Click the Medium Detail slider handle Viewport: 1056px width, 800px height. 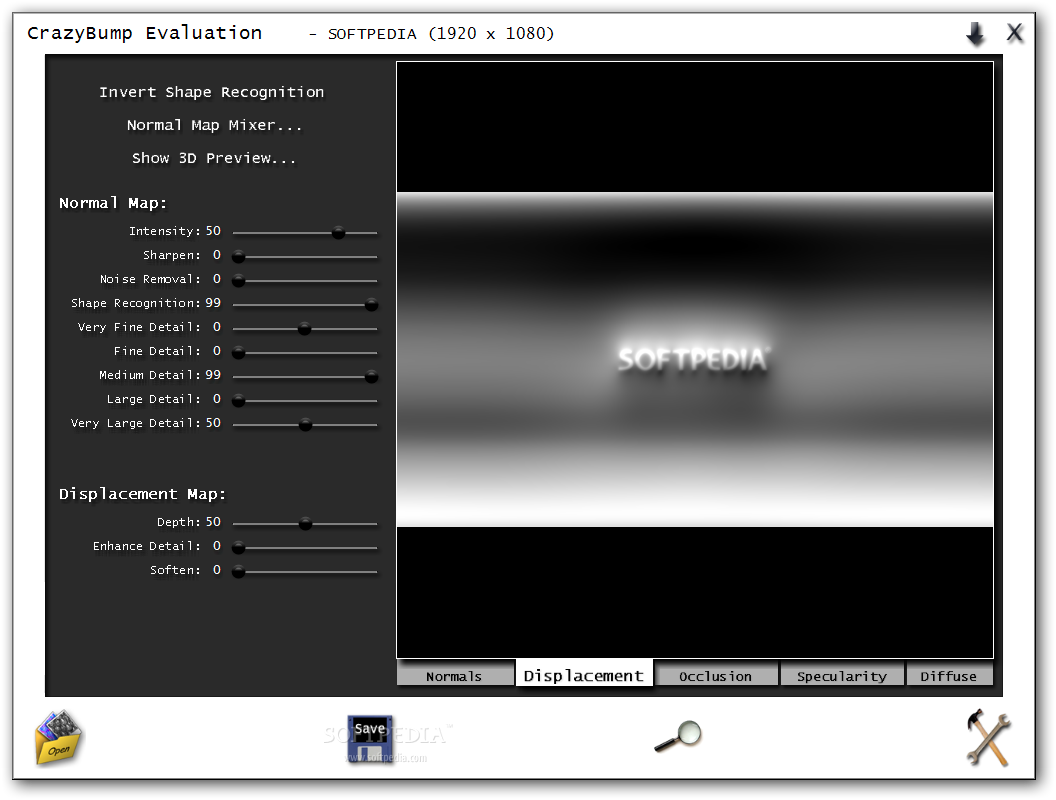[371, 377]
